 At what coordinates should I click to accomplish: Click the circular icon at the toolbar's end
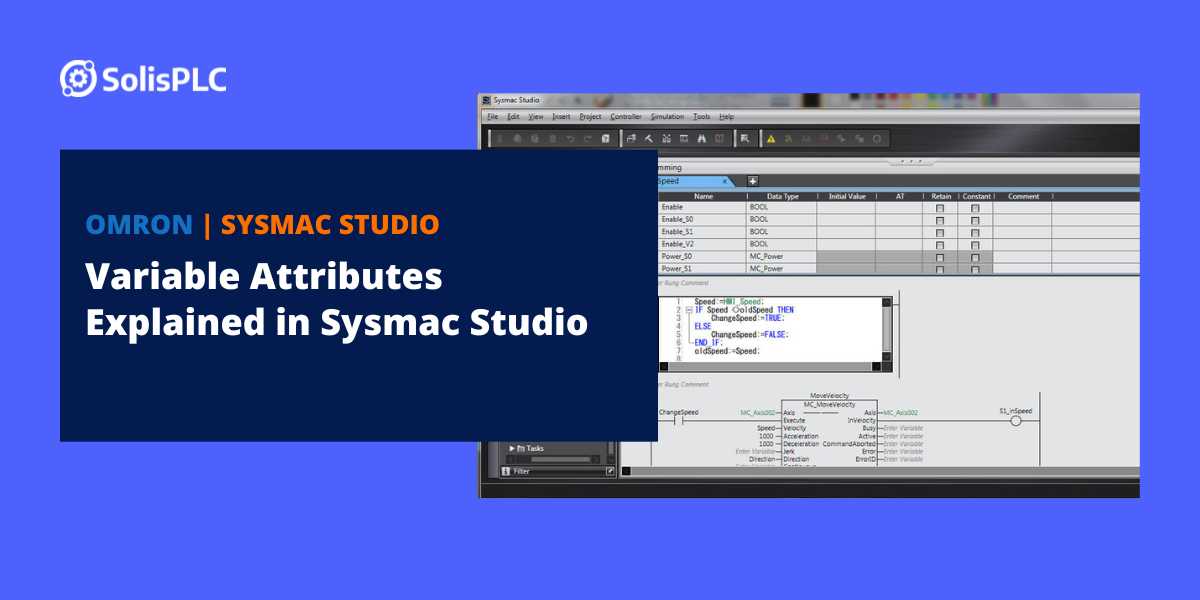point(877,139)
